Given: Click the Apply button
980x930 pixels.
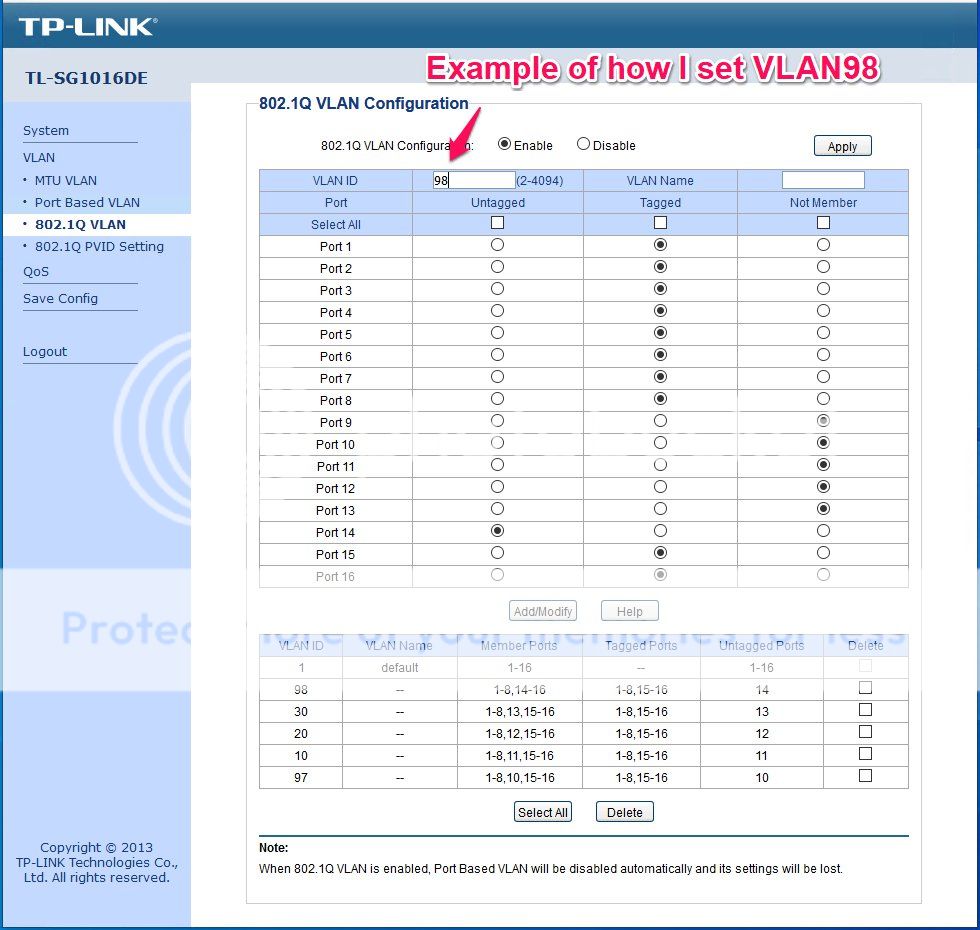Looking at the screenshot, I should [x=842, y=145].
